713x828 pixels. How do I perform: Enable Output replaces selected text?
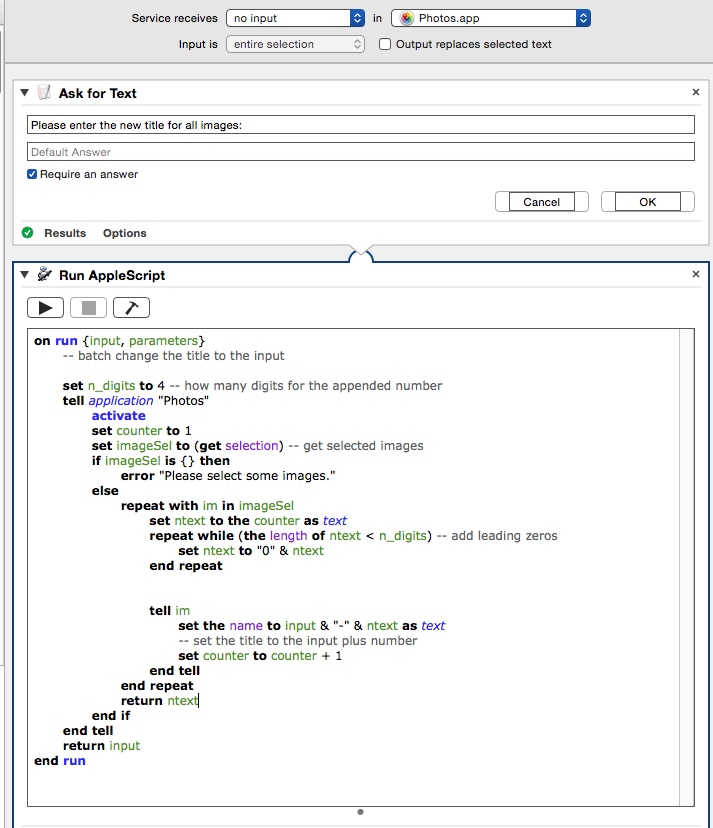(x=385, y=44)
